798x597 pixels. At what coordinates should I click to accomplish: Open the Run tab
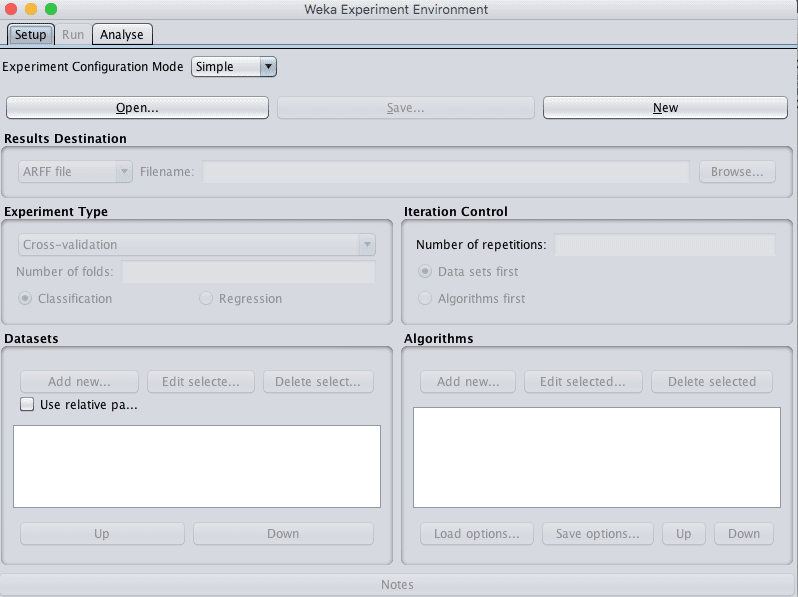(73, 35)
